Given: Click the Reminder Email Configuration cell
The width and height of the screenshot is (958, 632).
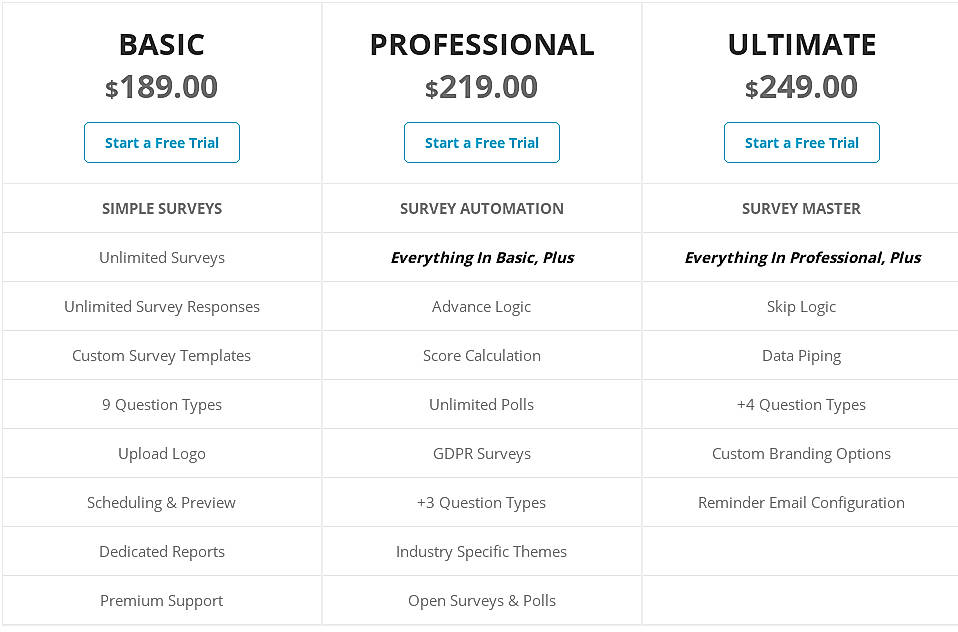Looking at the screenshot, I should click(x=801, y=502).
